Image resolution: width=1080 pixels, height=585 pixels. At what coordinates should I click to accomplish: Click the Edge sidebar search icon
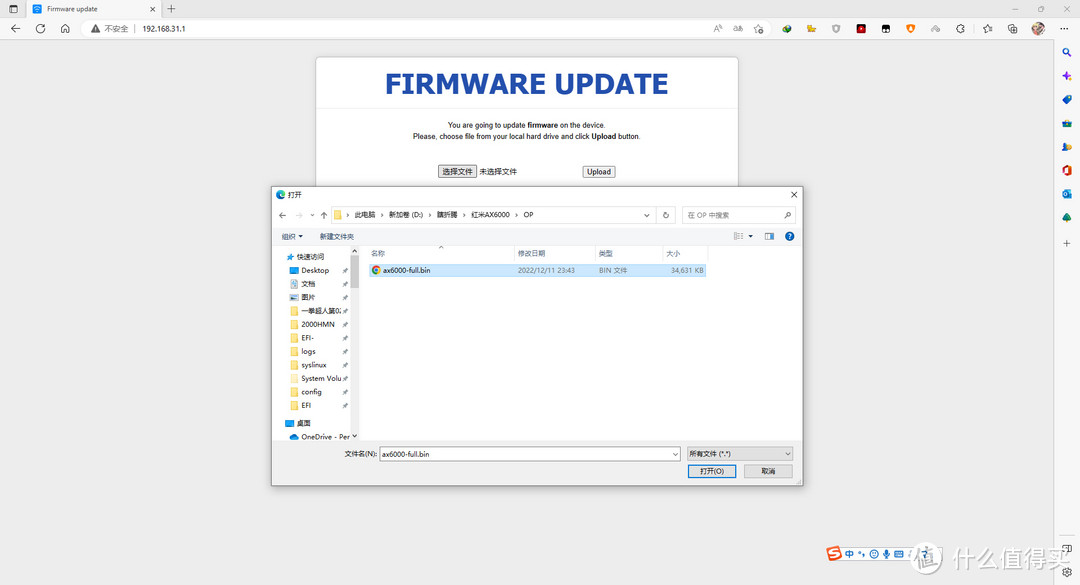tap(1067, 52)
